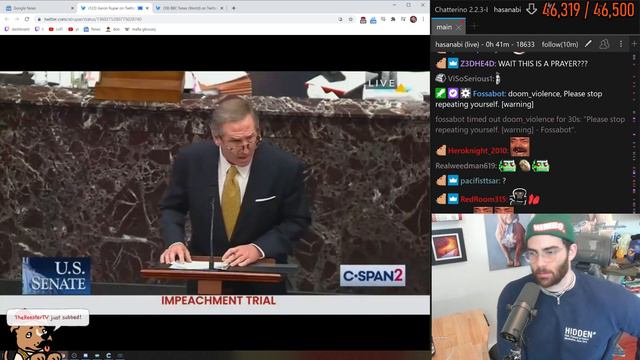This screenshot has height=360, width=640.
Task: Add a new split with plus icon
Action: tap(634, 44)
